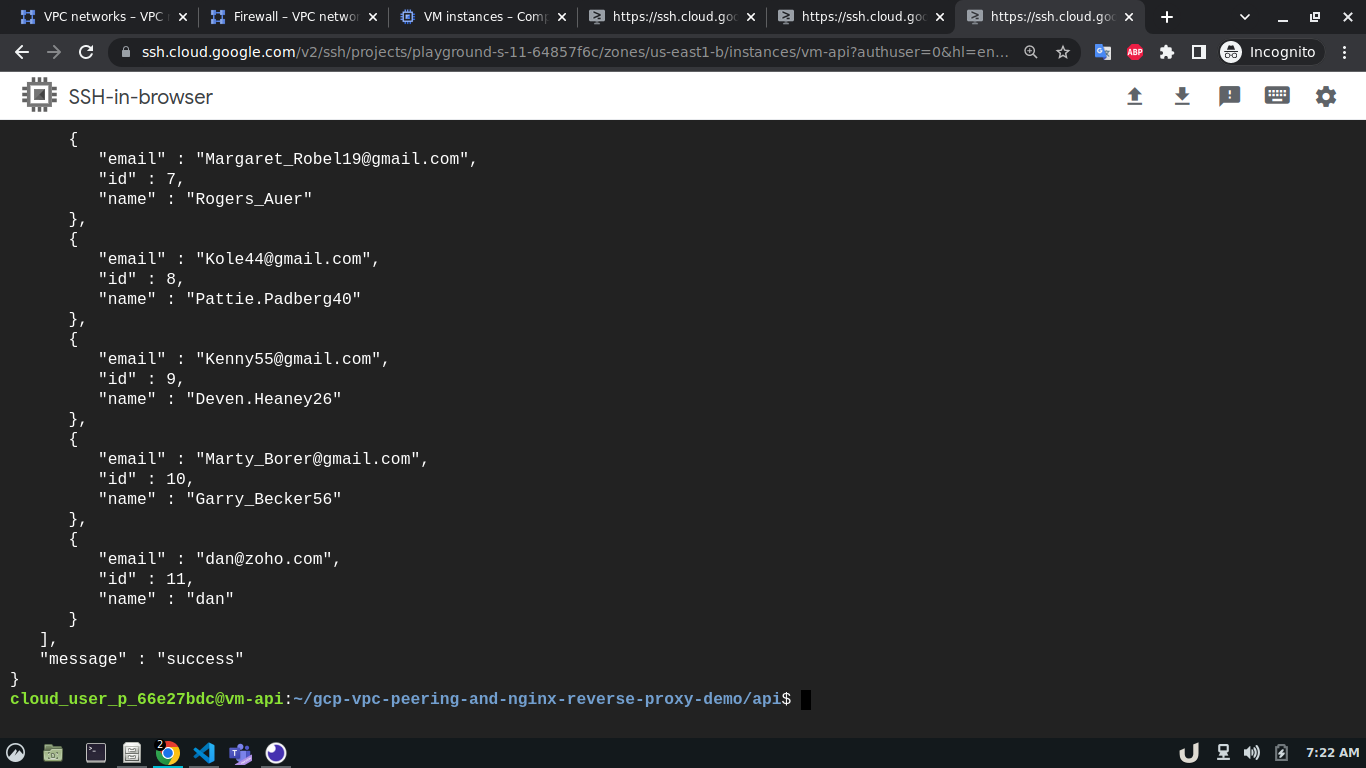This screenshot has height=768, width=1366.
Task: Launch the Terminal from the taskbar
Action: click(x=96, y=753)
